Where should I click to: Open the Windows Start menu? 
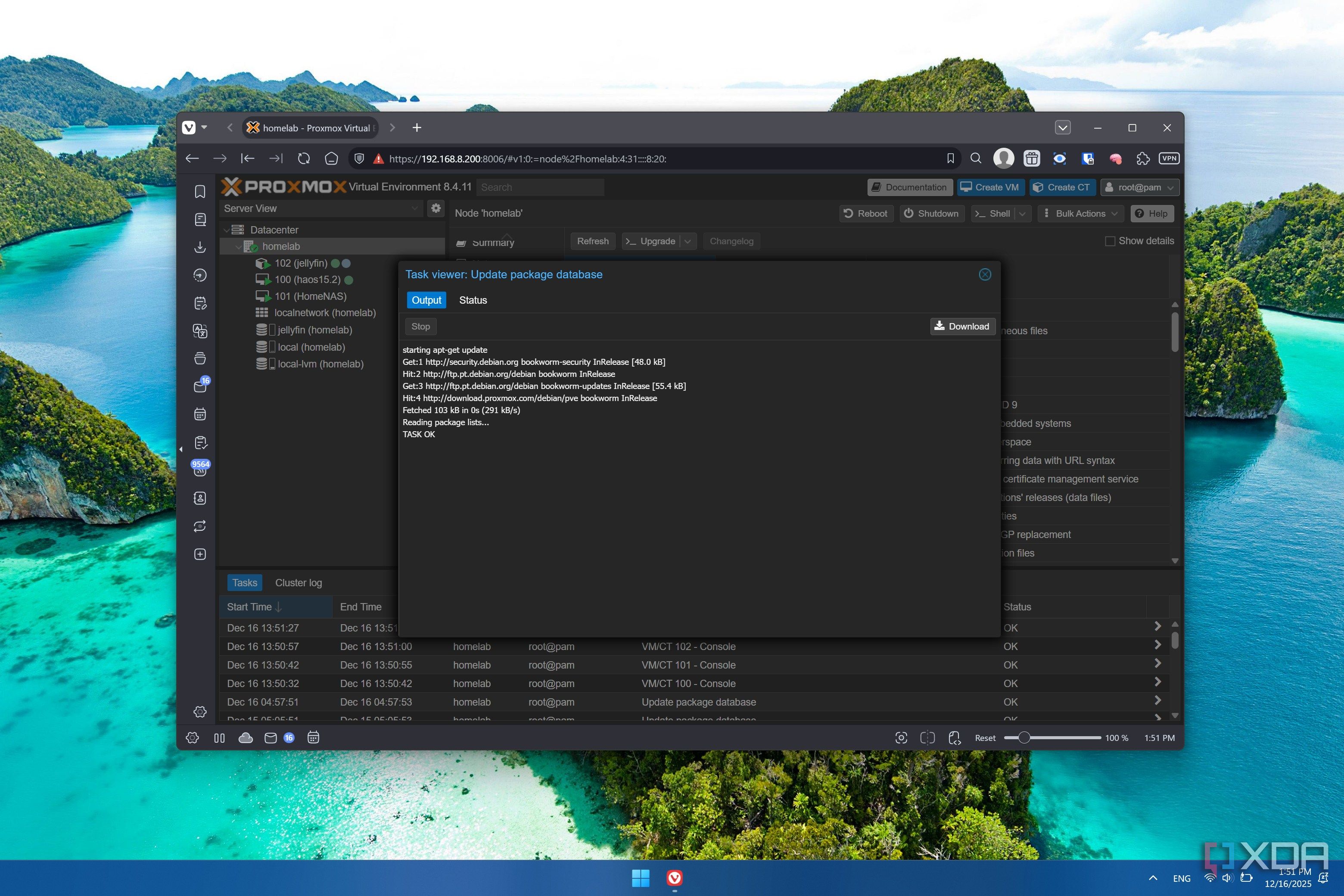tap(641, 878)
